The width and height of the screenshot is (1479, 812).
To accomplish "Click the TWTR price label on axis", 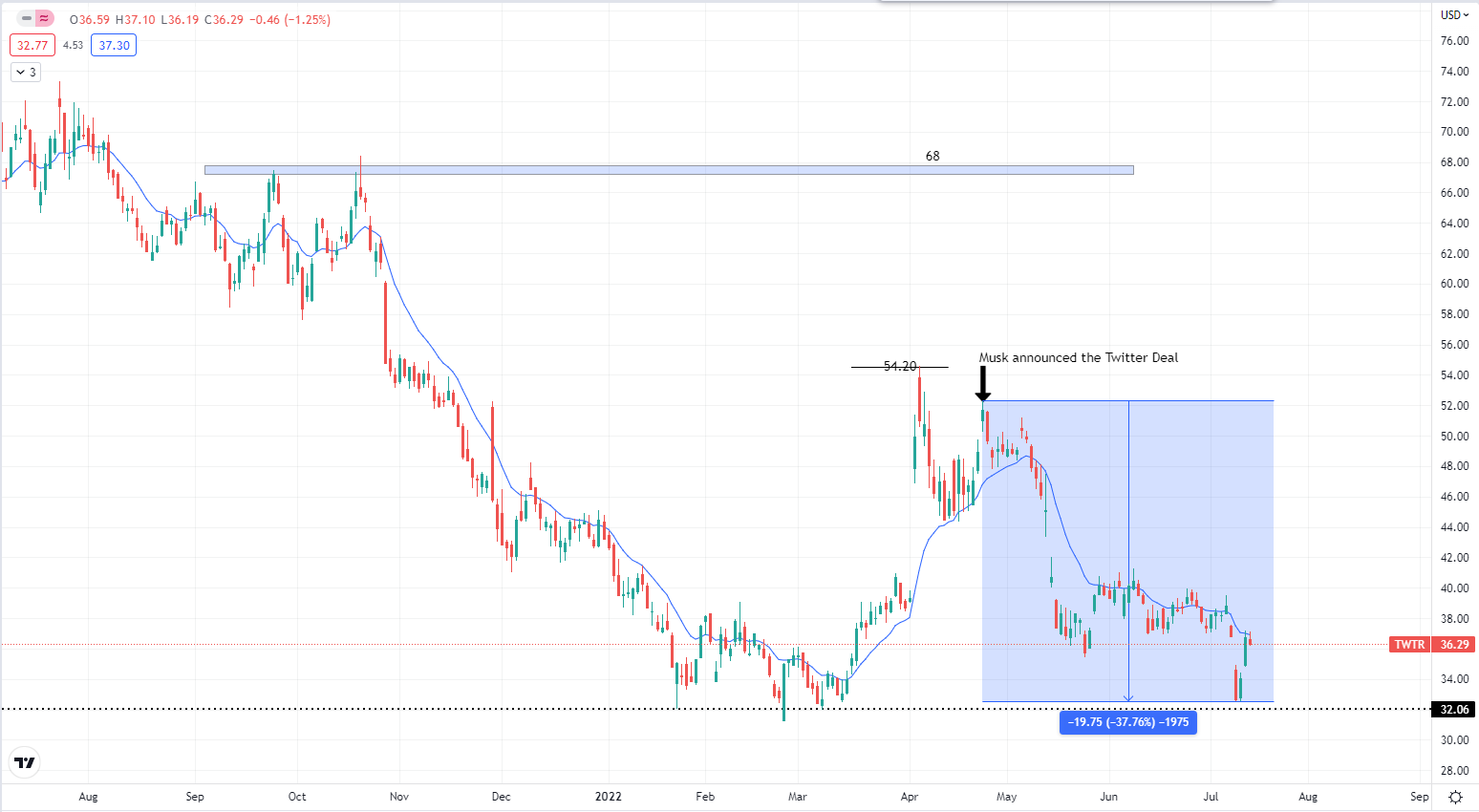I will pyautogui.click(x=1409, y=645).
